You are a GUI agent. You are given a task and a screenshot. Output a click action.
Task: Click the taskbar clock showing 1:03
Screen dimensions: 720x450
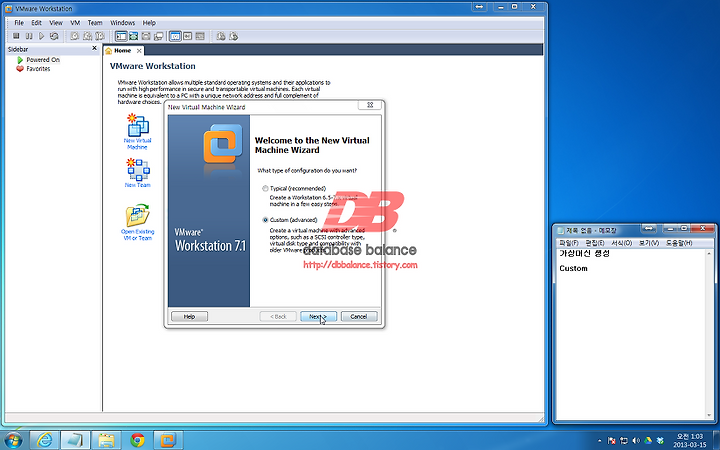pyautogui.click(x=690, y=440)
